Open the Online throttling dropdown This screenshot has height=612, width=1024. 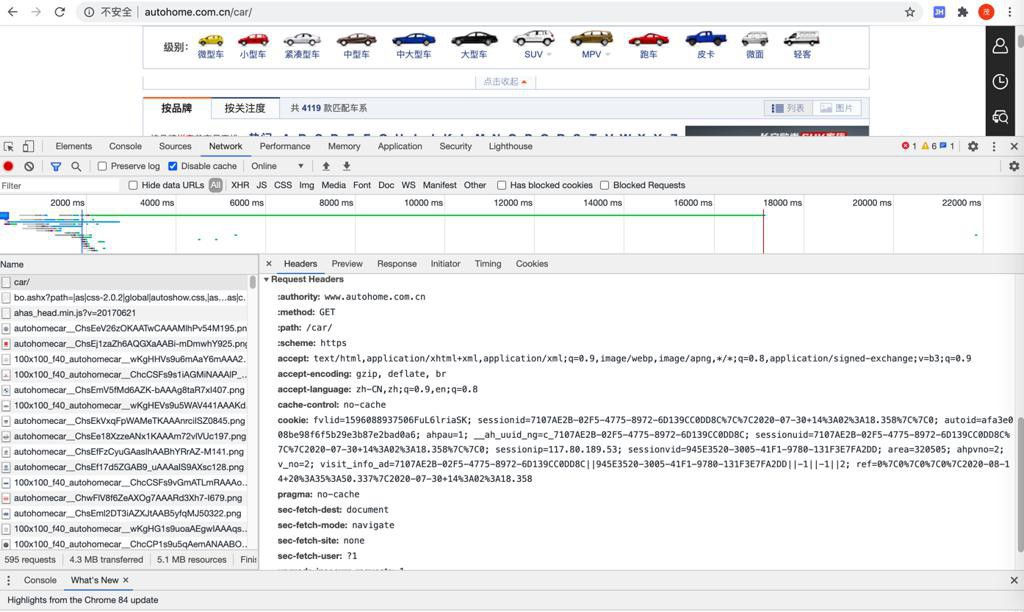click(277, 166)
